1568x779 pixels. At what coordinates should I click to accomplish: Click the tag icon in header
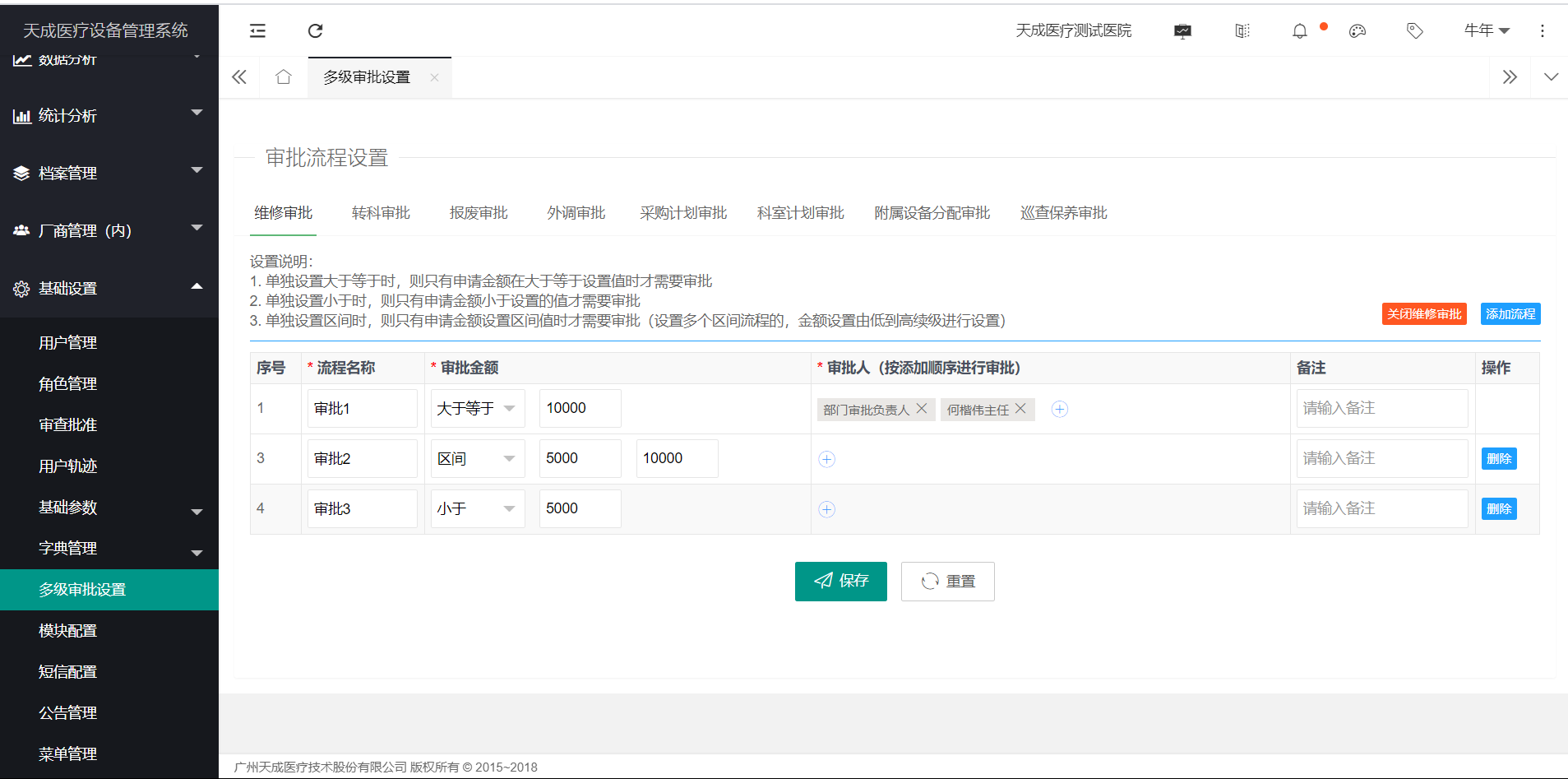click(1414, 31)
